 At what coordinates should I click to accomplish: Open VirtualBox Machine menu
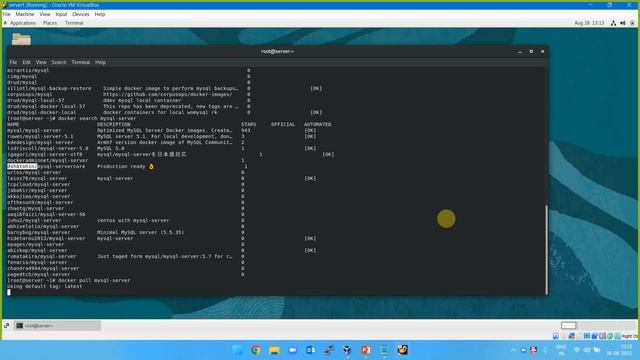25,14
